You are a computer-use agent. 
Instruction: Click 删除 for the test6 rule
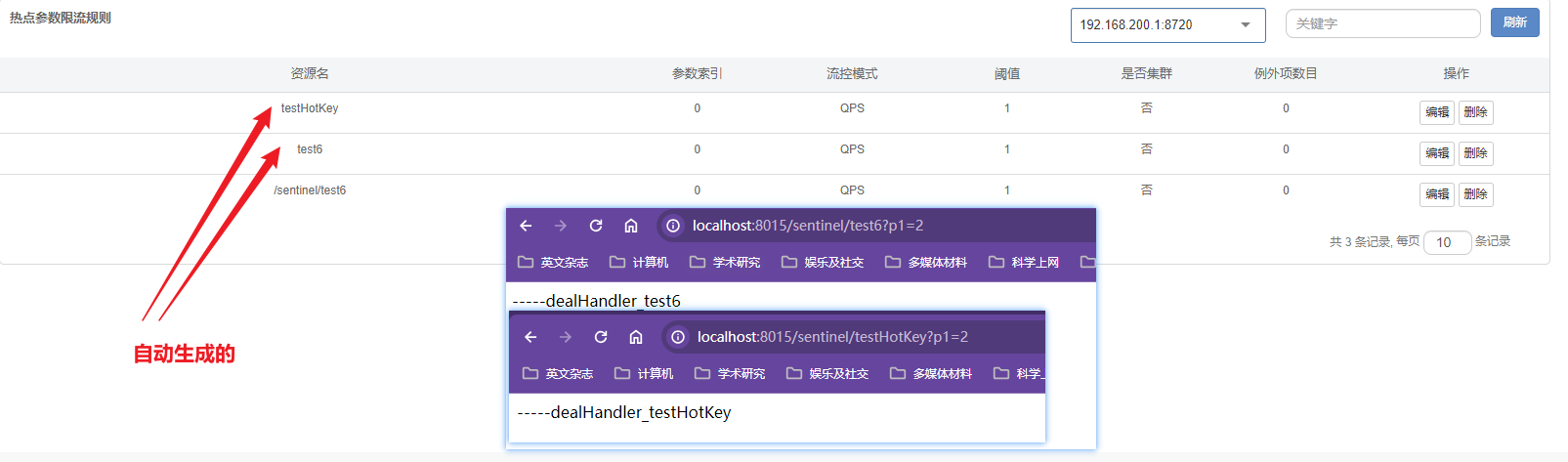click(1475, 153)
